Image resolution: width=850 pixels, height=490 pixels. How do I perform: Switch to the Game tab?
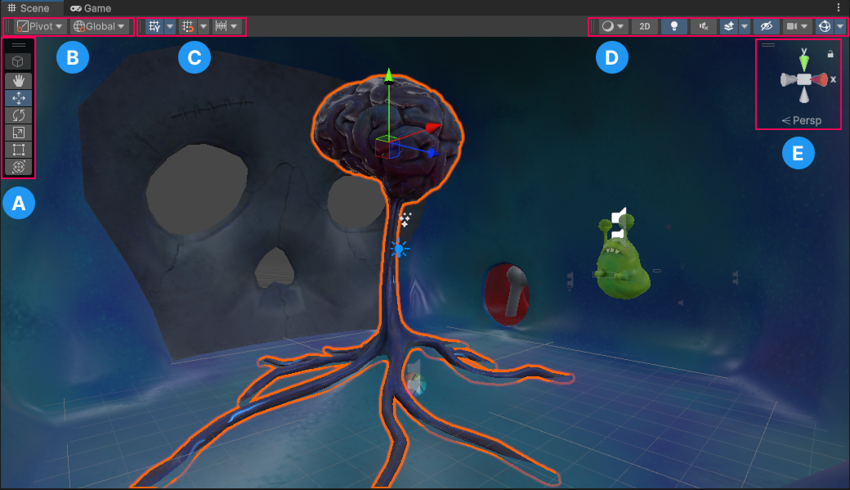91,8
